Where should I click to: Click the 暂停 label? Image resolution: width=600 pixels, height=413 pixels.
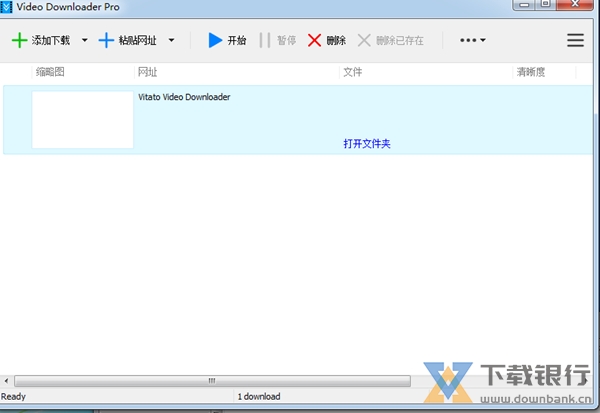286,40
